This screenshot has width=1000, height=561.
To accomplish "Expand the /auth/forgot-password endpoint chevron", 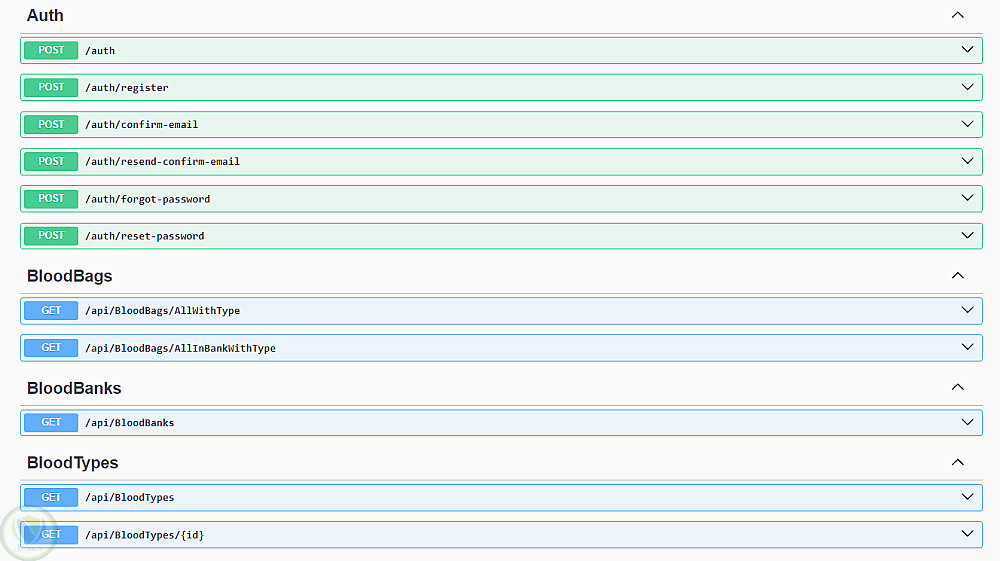I will (967, 198).
